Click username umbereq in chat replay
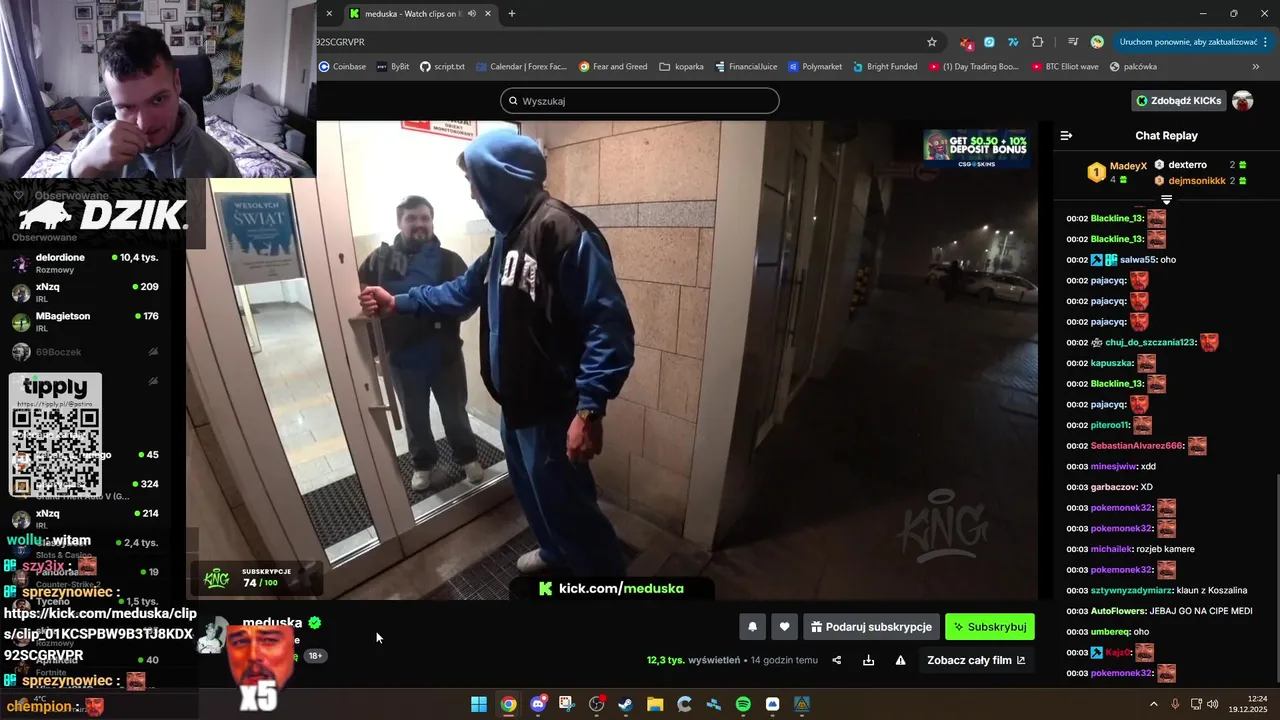This screenshot has width=1280, height=720. (1111, 632)
